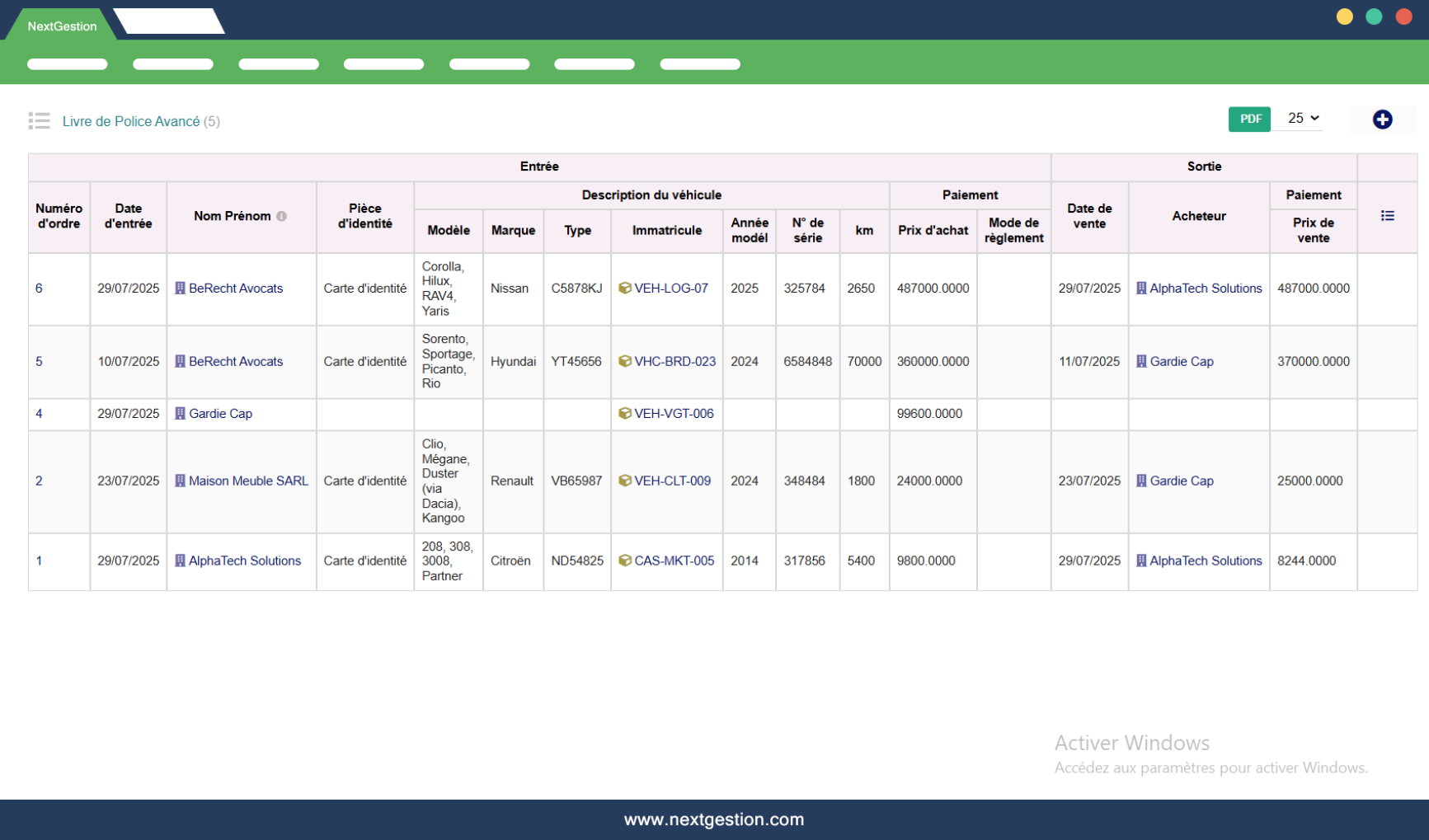Image resolution: width=1429 pixels, height=840 pixels.
Task: Click the yellow circle window control
Action: 1344,17
